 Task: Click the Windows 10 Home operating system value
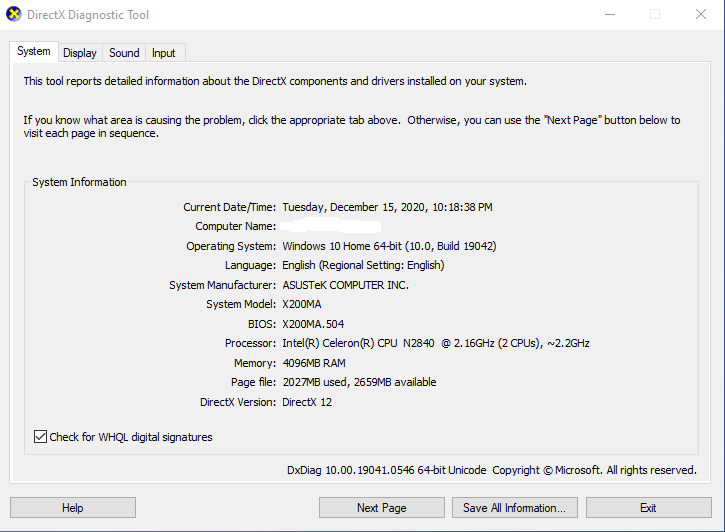389,246
